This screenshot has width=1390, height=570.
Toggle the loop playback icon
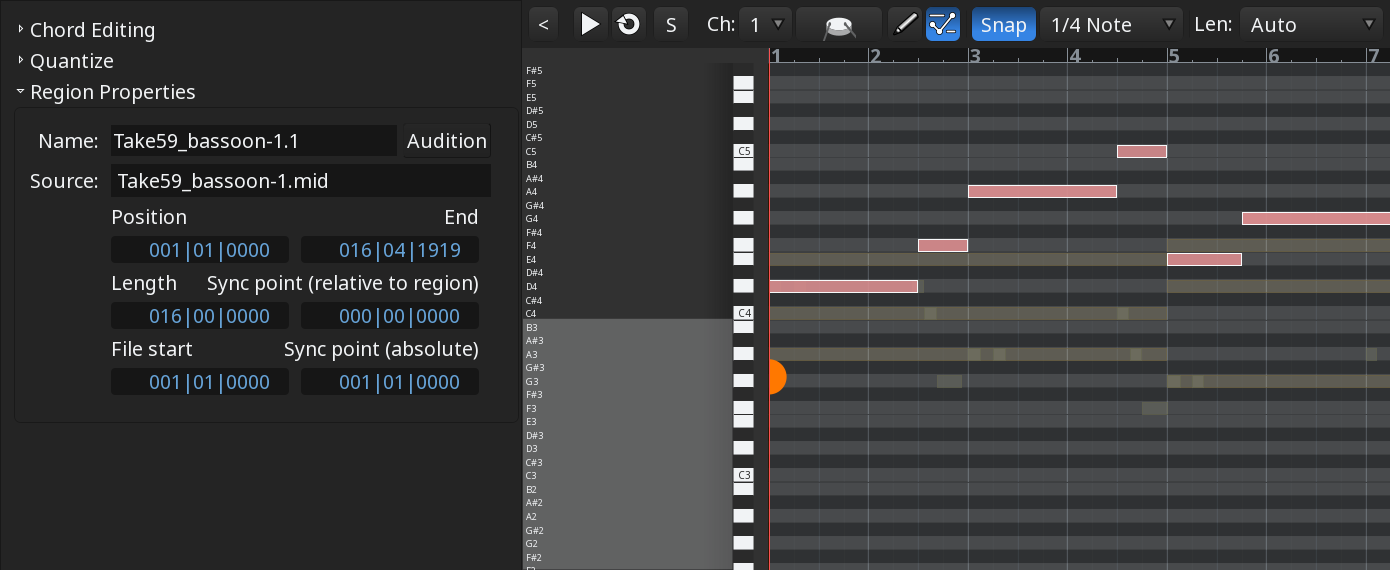point(628,24)
